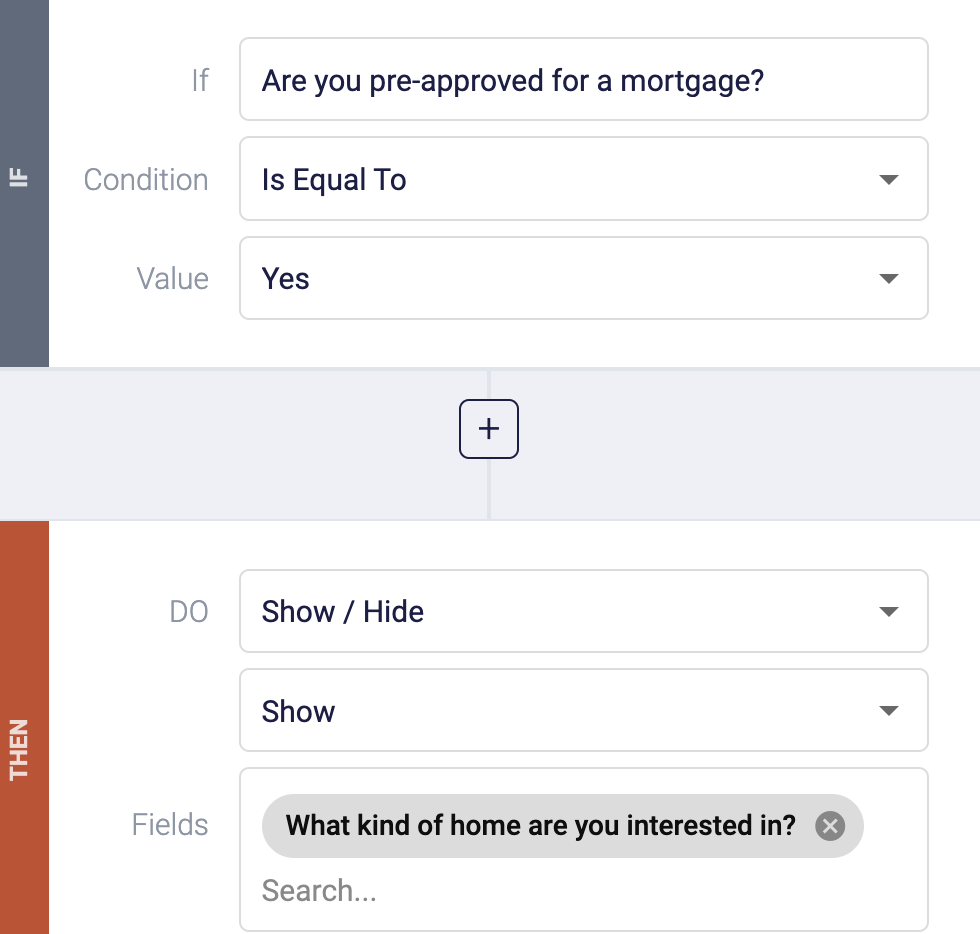Click the Show dropdown arrow

888,710
